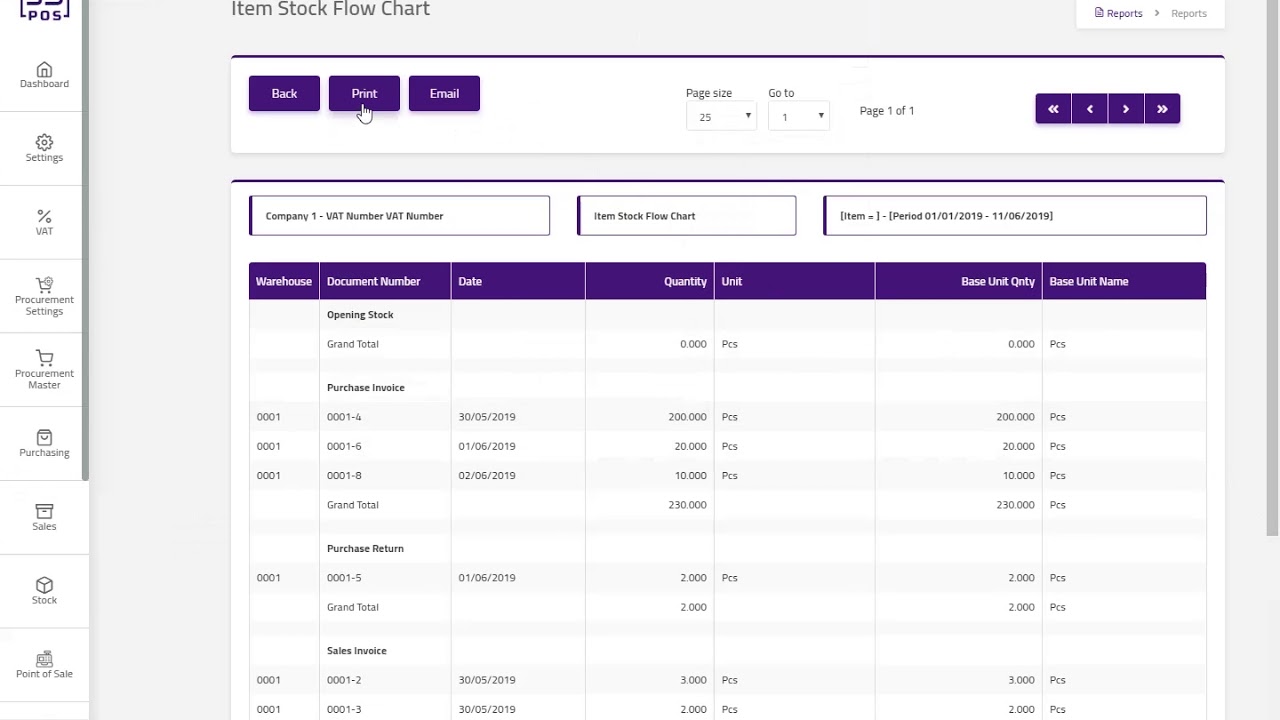This screenshot has height=720, width=1280.
Task: Click the Base Unit Qnty column header
Action: coord(958,281)
